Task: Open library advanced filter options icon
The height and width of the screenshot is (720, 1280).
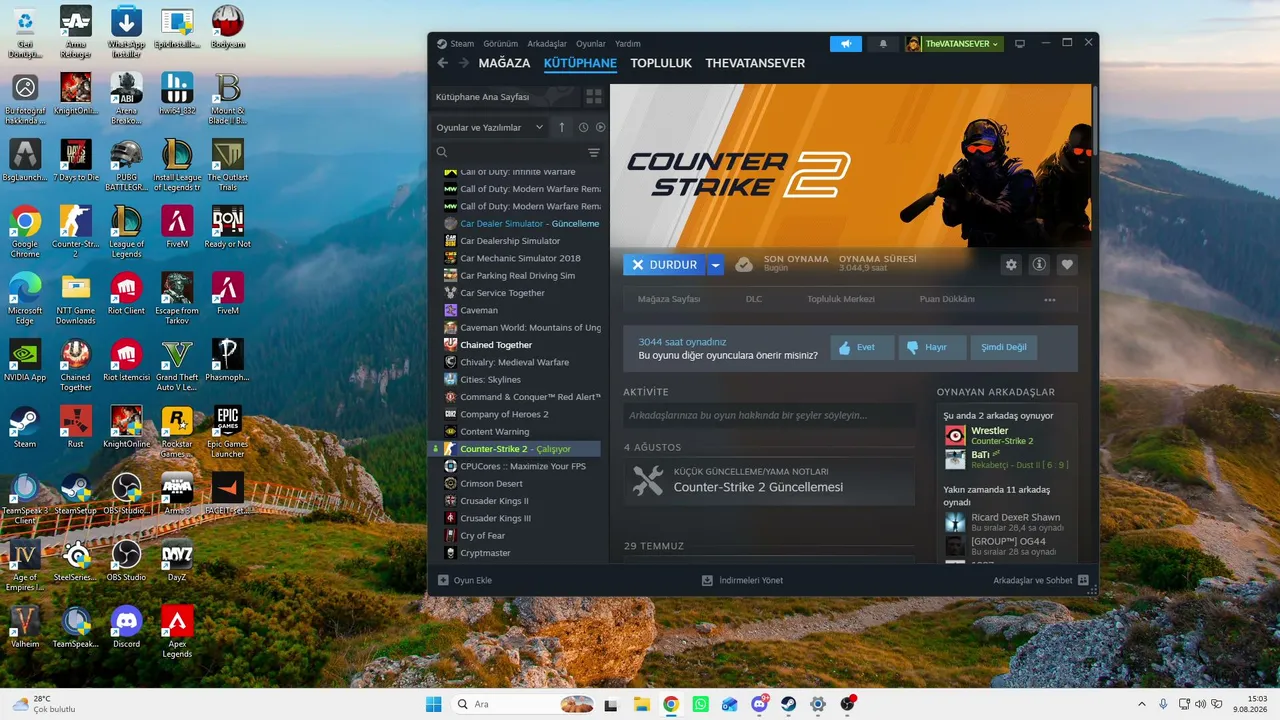Action: 594,152
